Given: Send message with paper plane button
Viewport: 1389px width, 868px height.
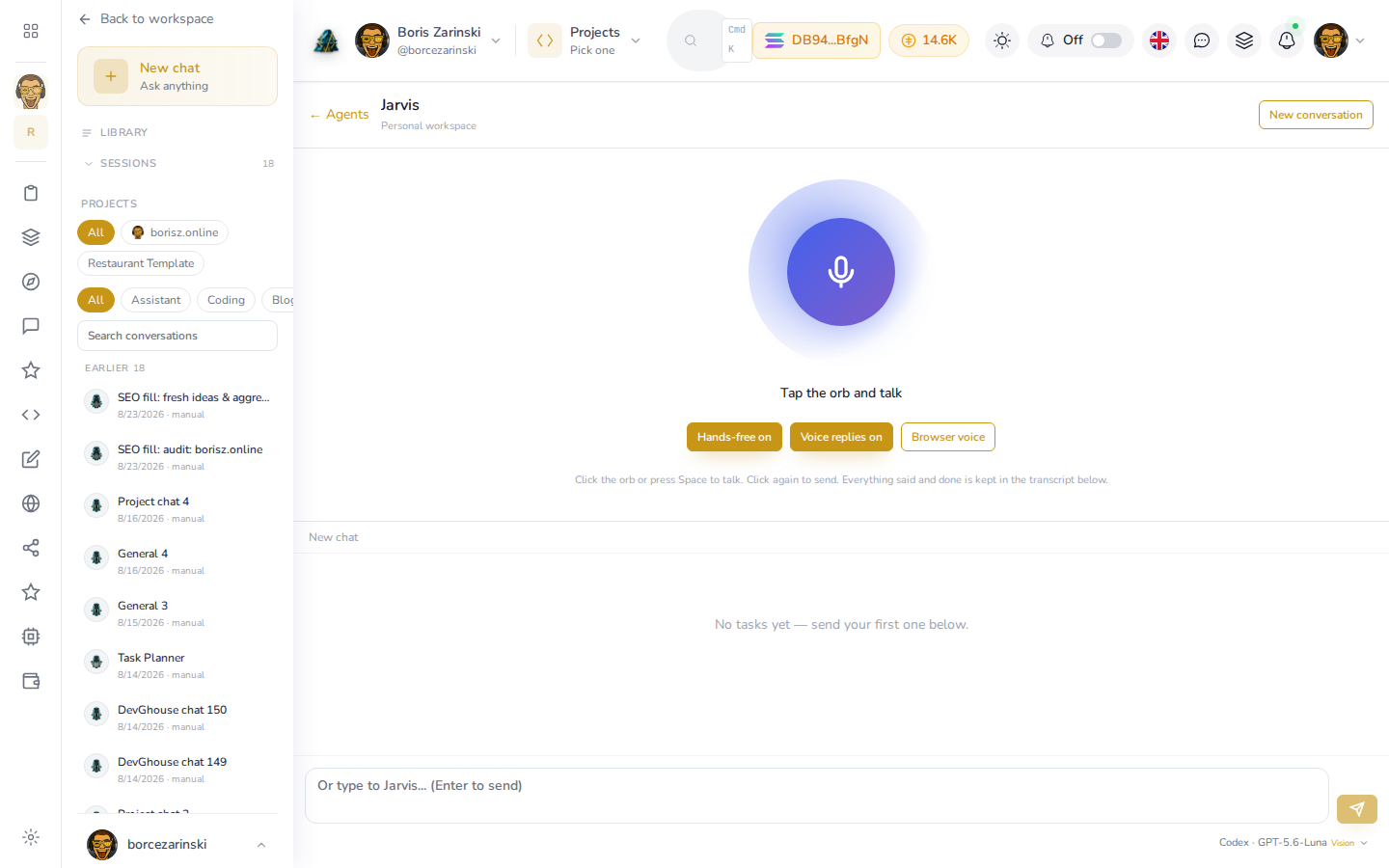Looking at the screenshot, I should 1357,809.
